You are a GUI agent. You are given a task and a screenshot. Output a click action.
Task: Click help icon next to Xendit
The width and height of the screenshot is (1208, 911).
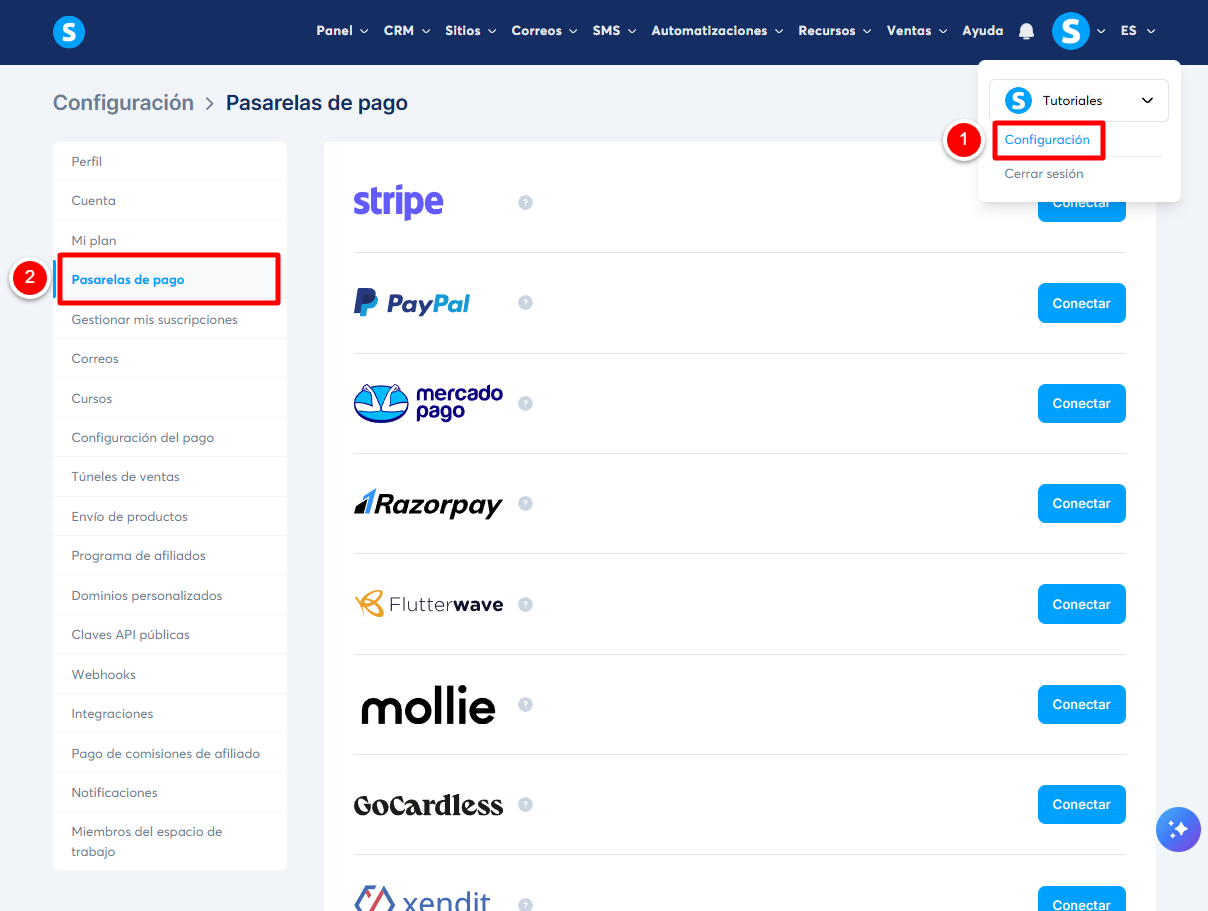525,904
